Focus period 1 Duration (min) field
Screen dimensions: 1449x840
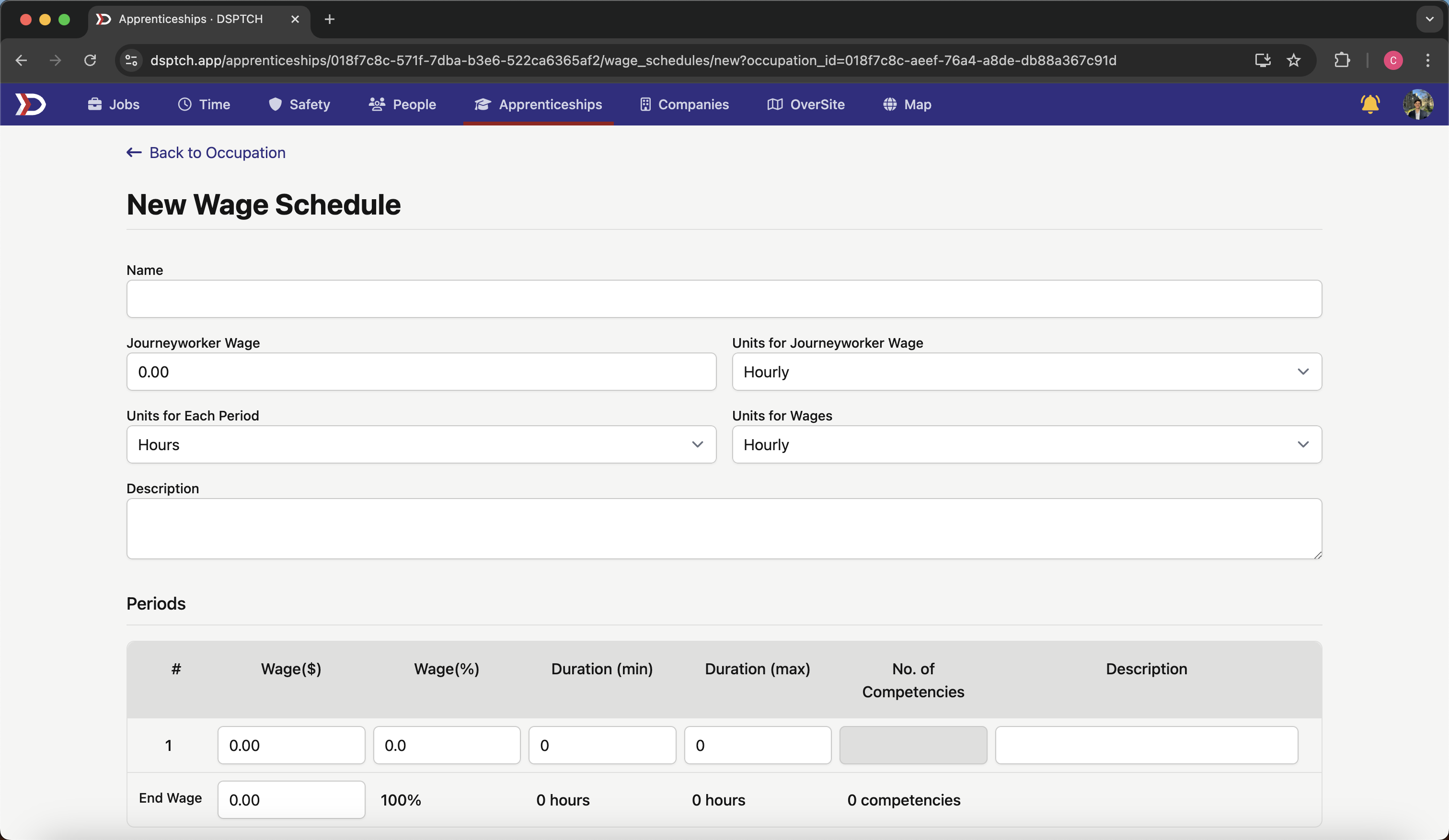(602, 745)
